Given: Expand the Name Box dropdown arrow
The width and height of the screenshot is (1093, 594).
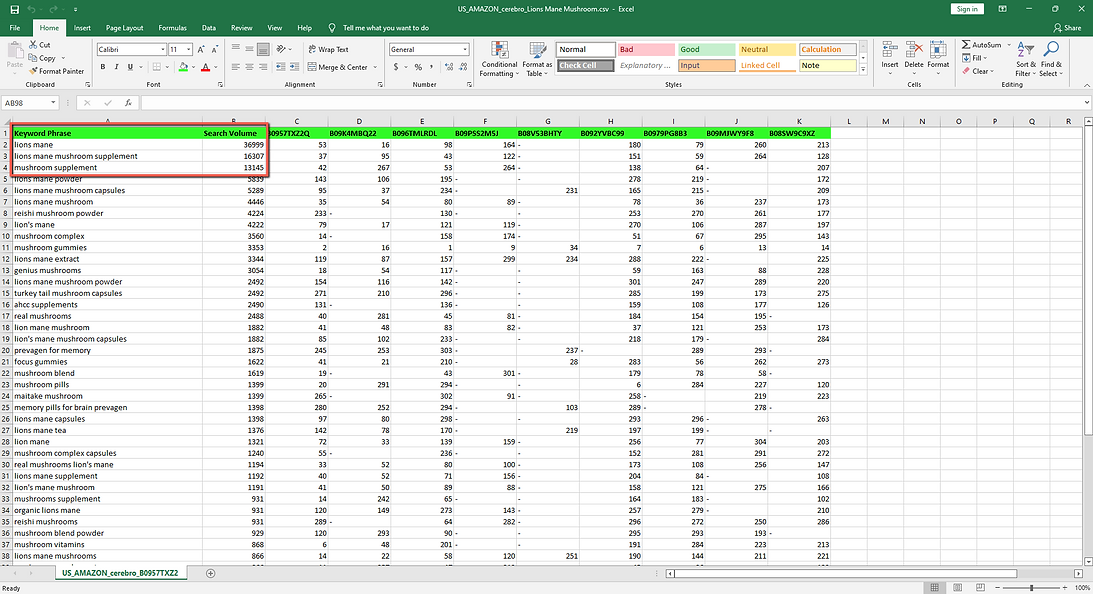Looking at the screenshot, I should coord(53,102).
